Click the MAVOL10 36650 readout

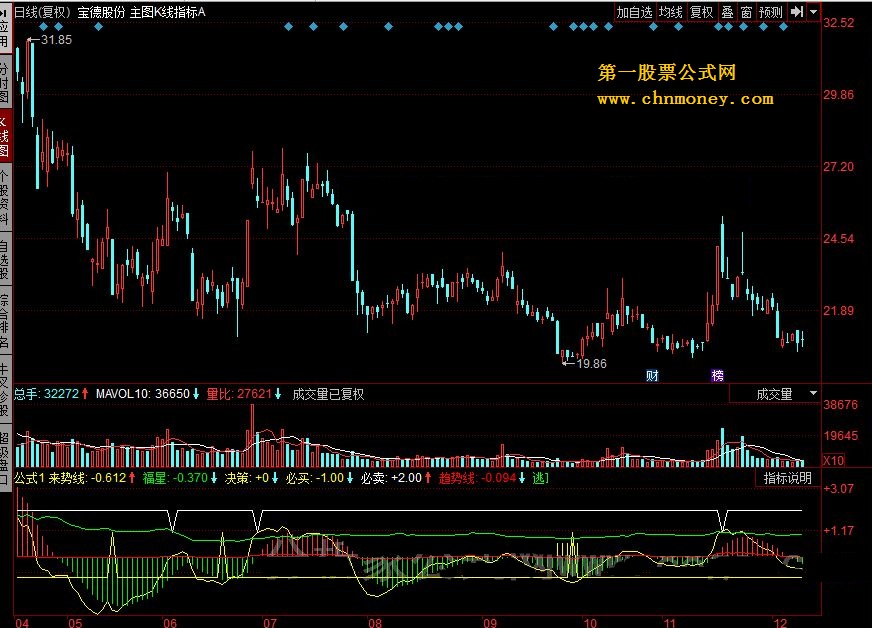point(147,394)
